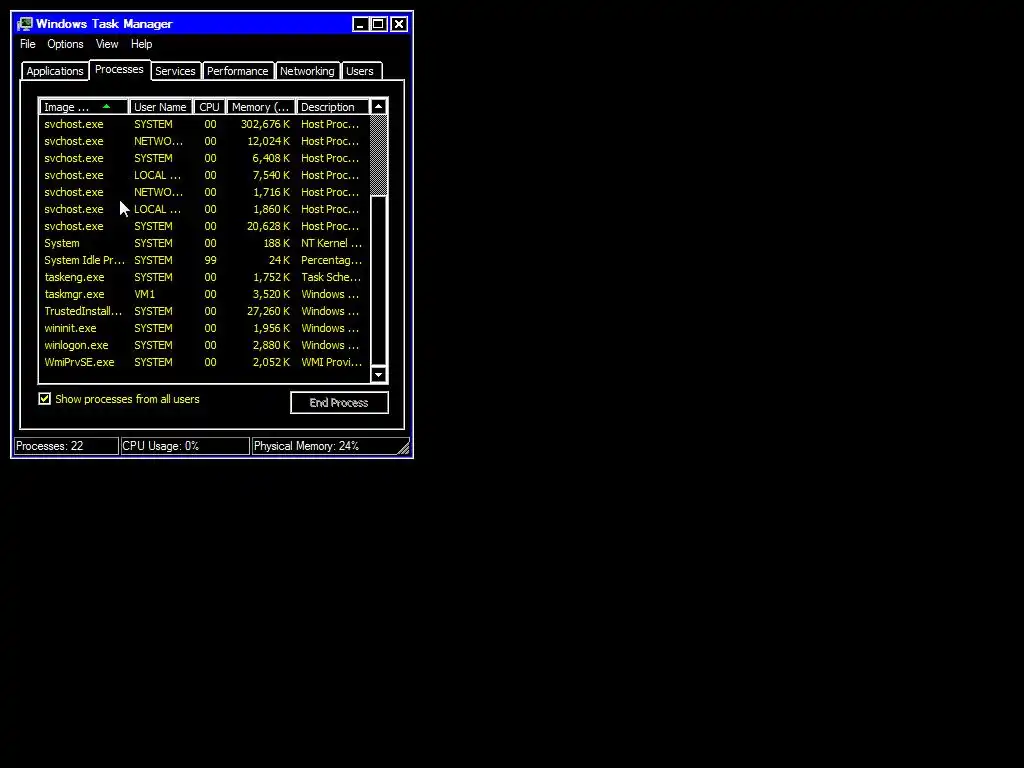Click the scrollbar down arrow
1024x768 pixels.
pos(379,375)
